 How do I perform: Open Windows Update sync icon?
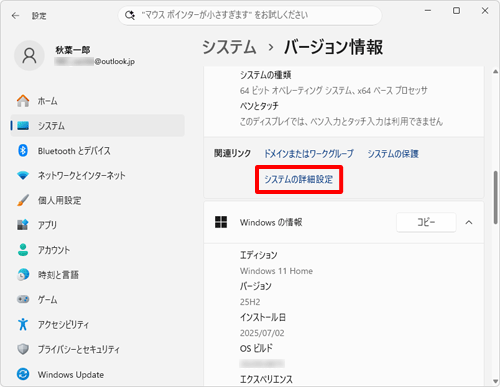tap(23, 374)
